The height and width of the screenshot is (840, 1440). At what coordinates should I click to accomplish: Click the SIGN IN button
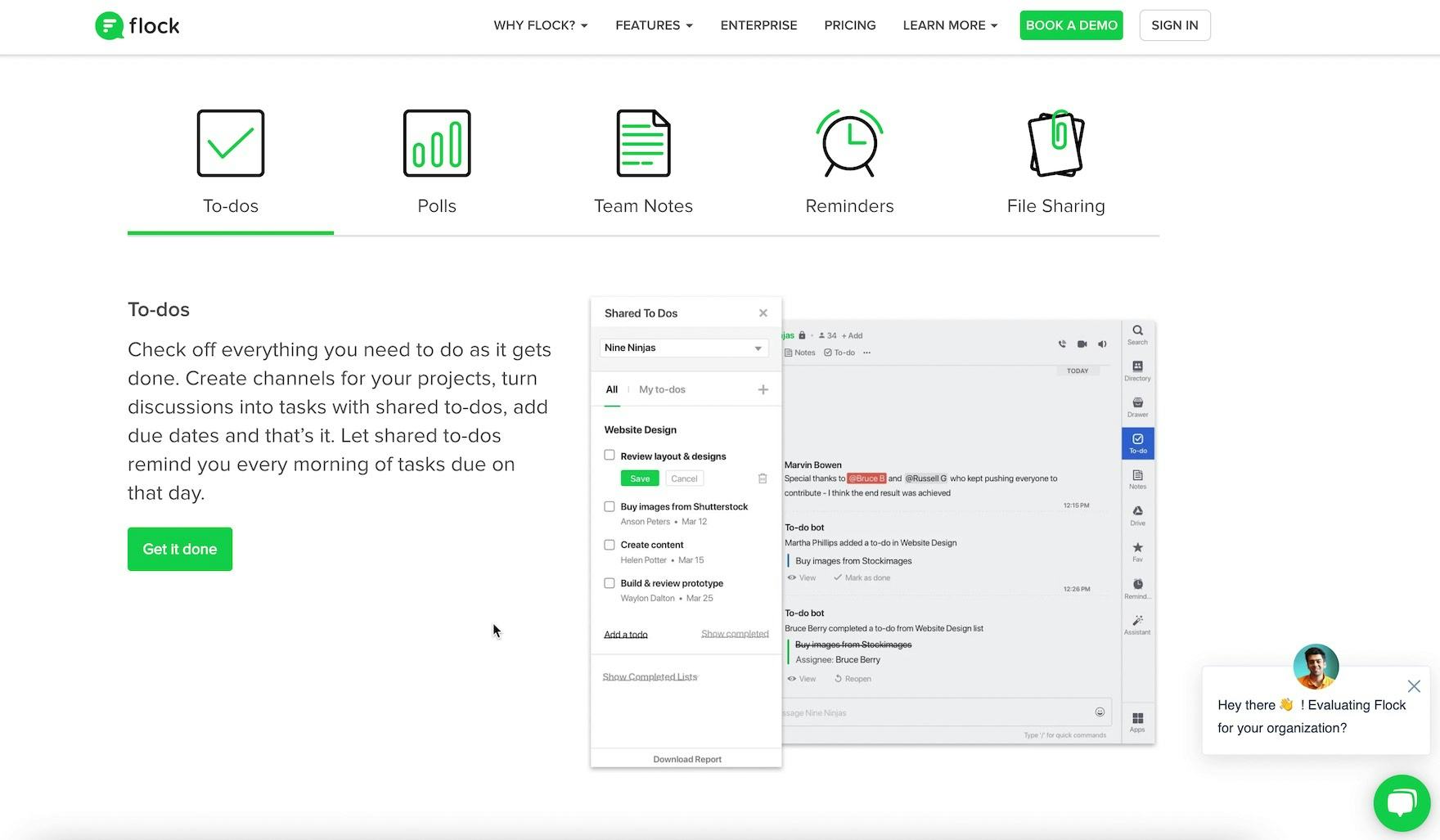click(x=1174, y=25)
